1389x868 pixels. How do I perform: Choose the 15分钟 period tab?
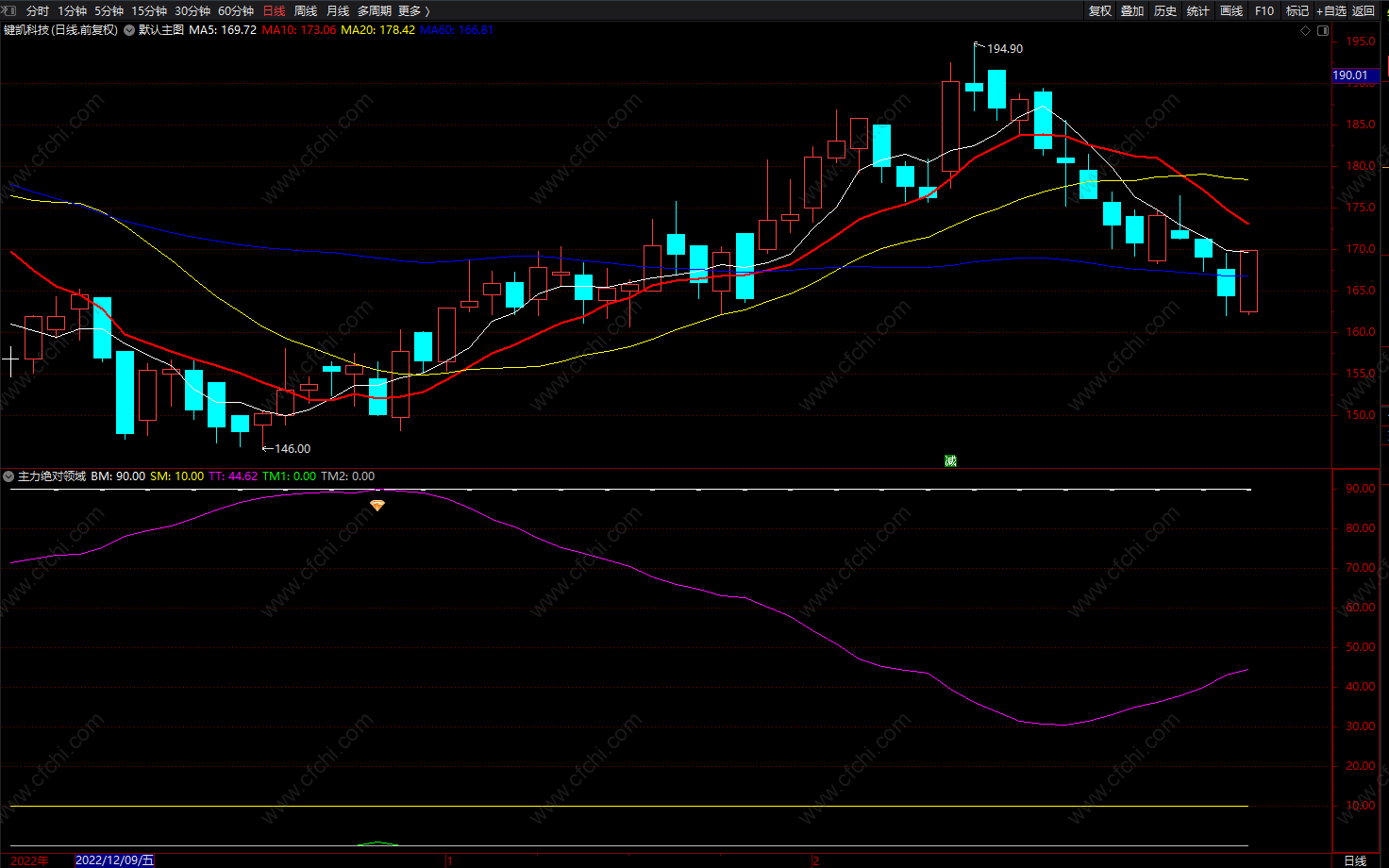[149, 11]
